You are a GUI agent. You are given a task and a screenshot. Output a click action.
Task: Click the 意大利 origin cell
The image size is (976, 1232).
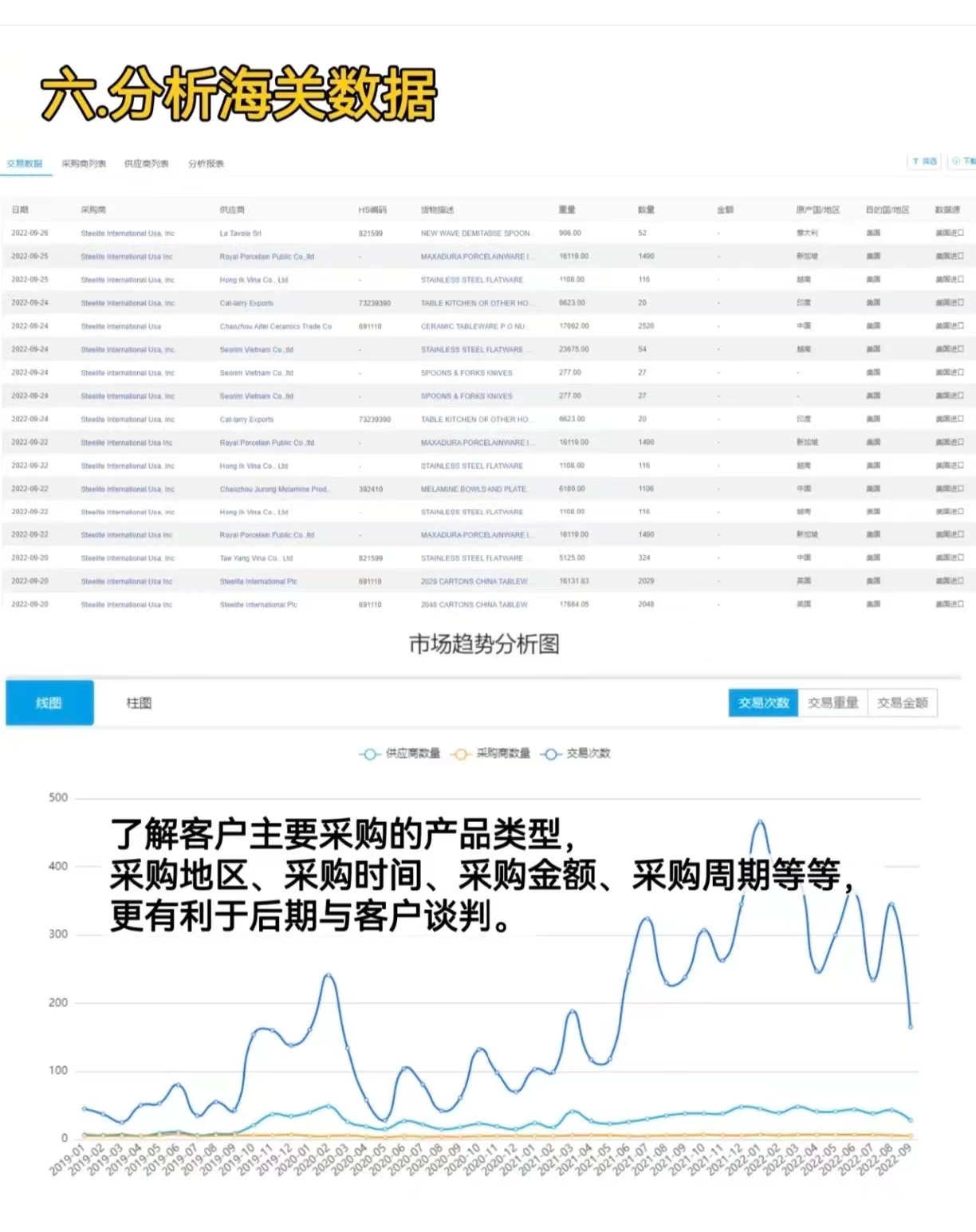coord(806,234)
